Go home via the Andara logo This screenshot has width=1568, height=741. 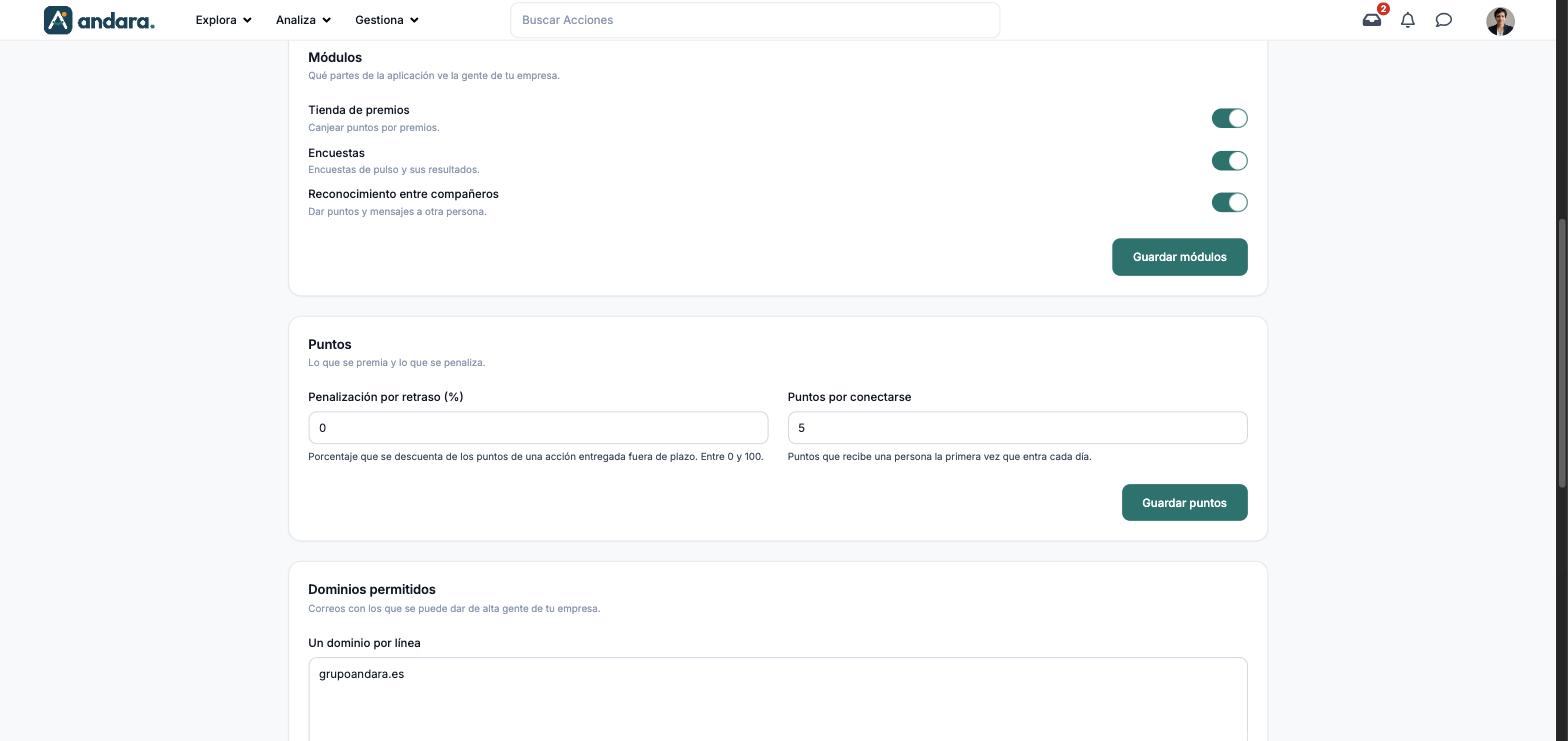99,20
